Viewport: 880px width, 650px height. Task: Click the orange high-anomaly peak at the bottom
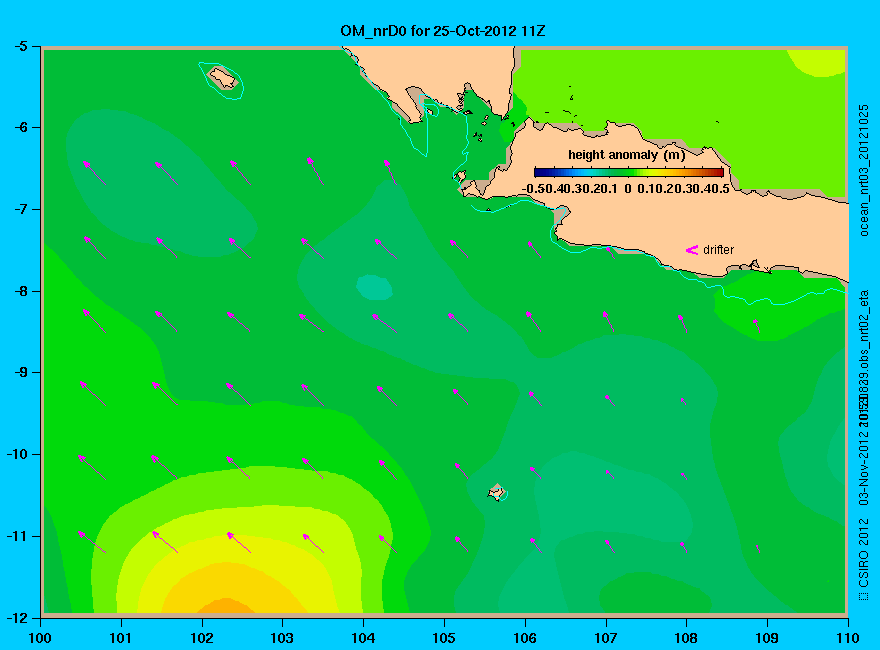(226, 606)
